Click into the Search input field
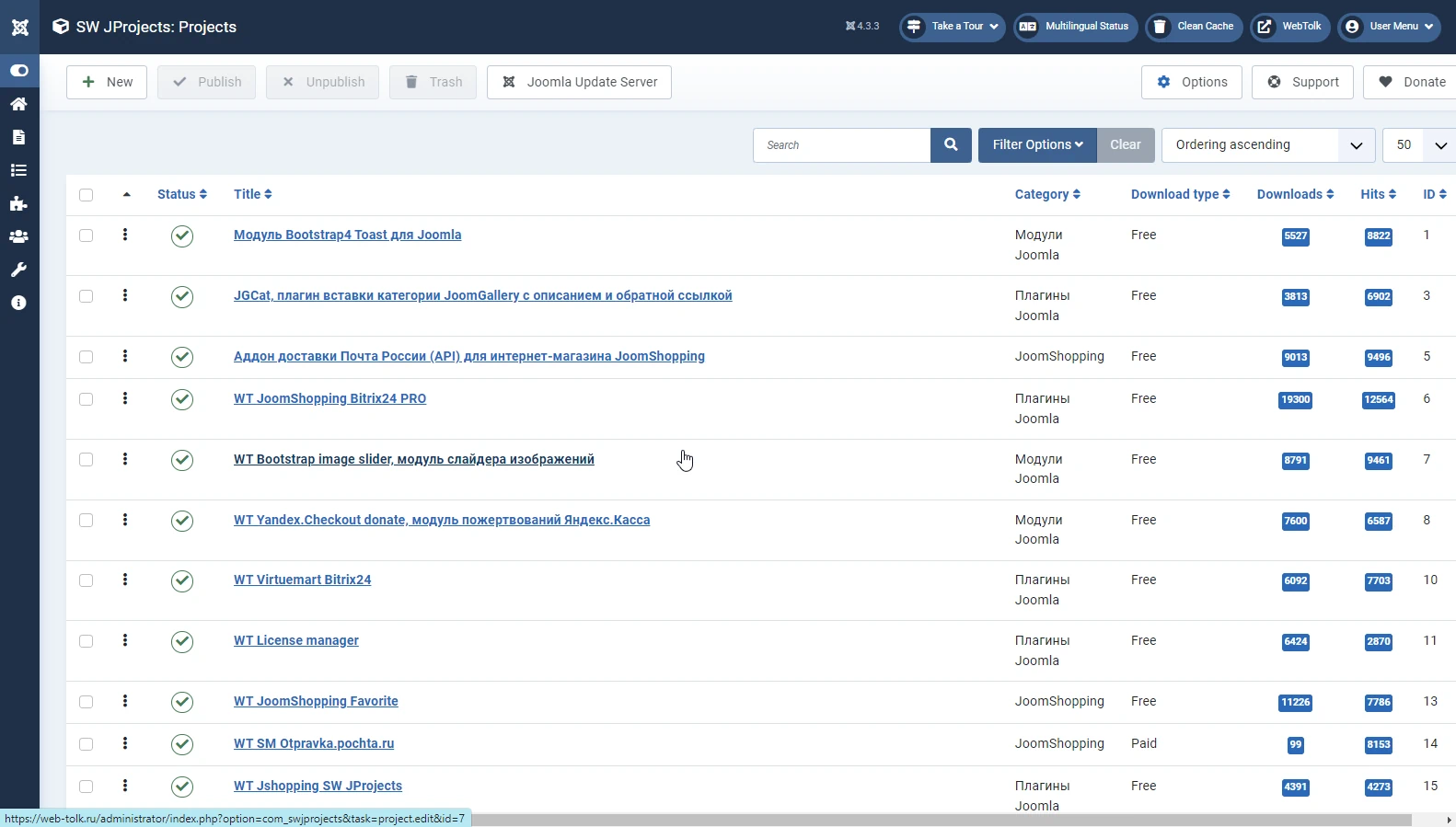 [841, 145]
